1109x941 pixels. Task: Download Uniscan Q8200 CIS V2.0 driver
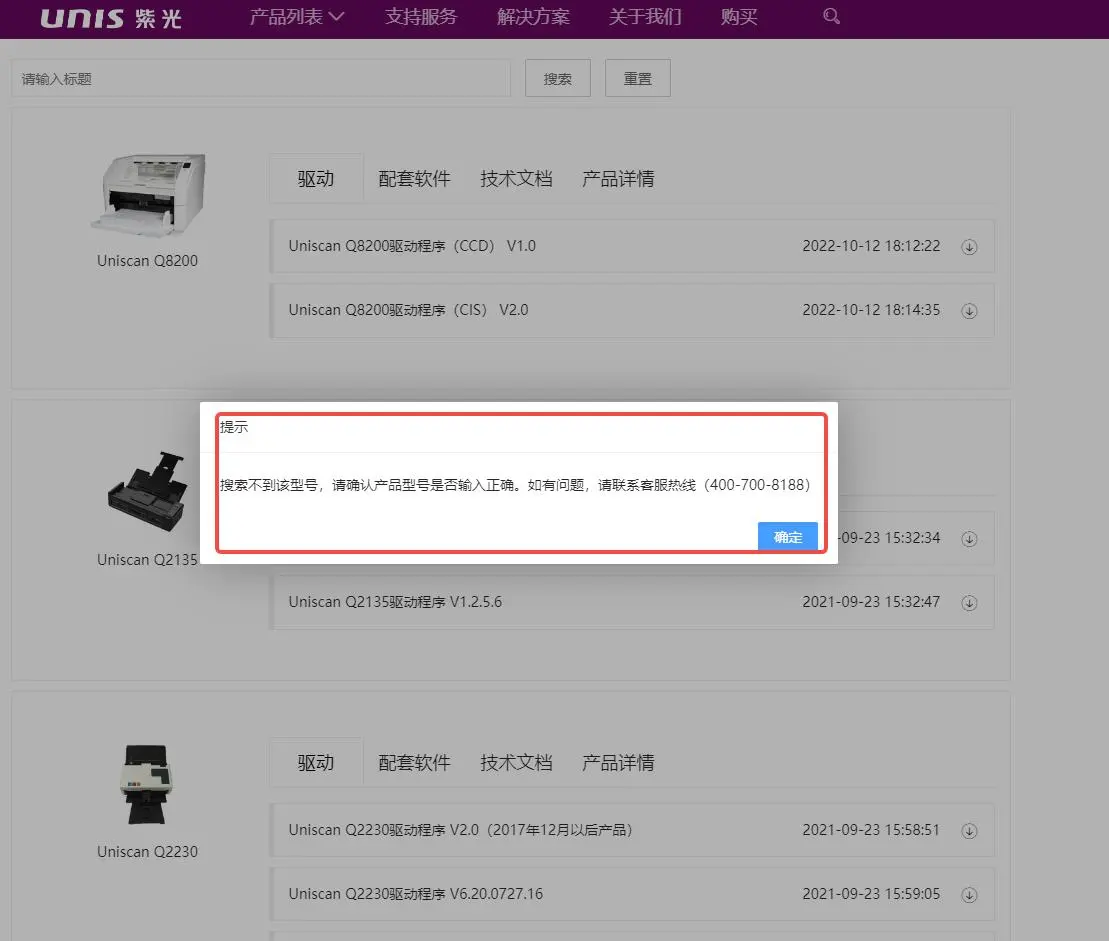[969, 311]
